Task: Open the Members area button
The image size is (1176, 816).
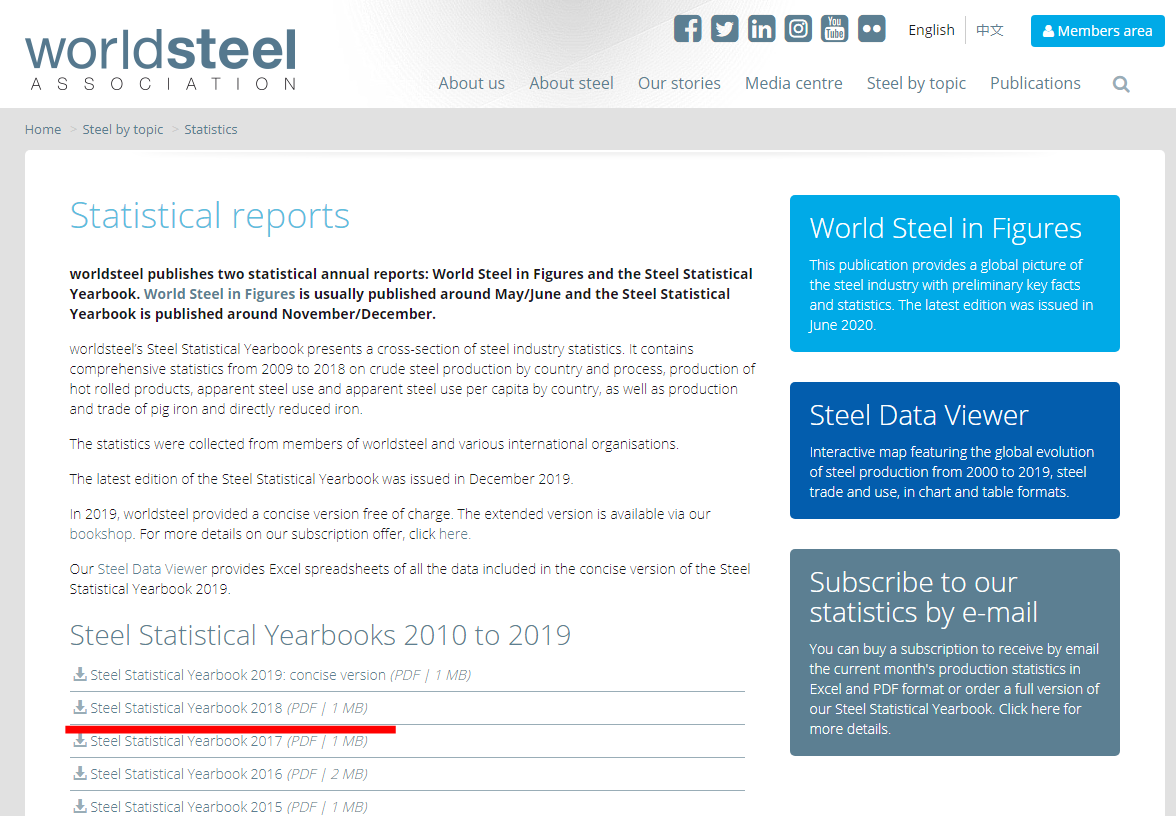Action: 1097,31
